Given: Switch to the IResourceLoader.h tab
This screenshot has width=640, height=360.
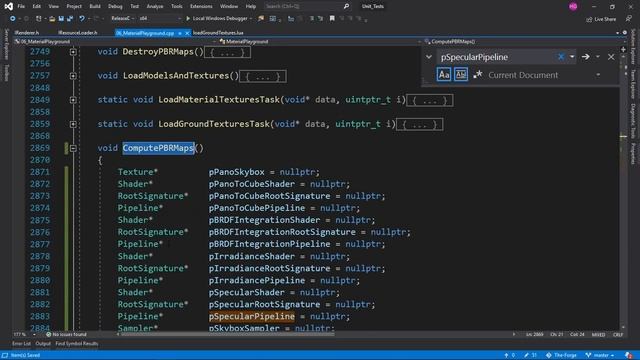Looking at the screenshot, I should click(78, 33).
